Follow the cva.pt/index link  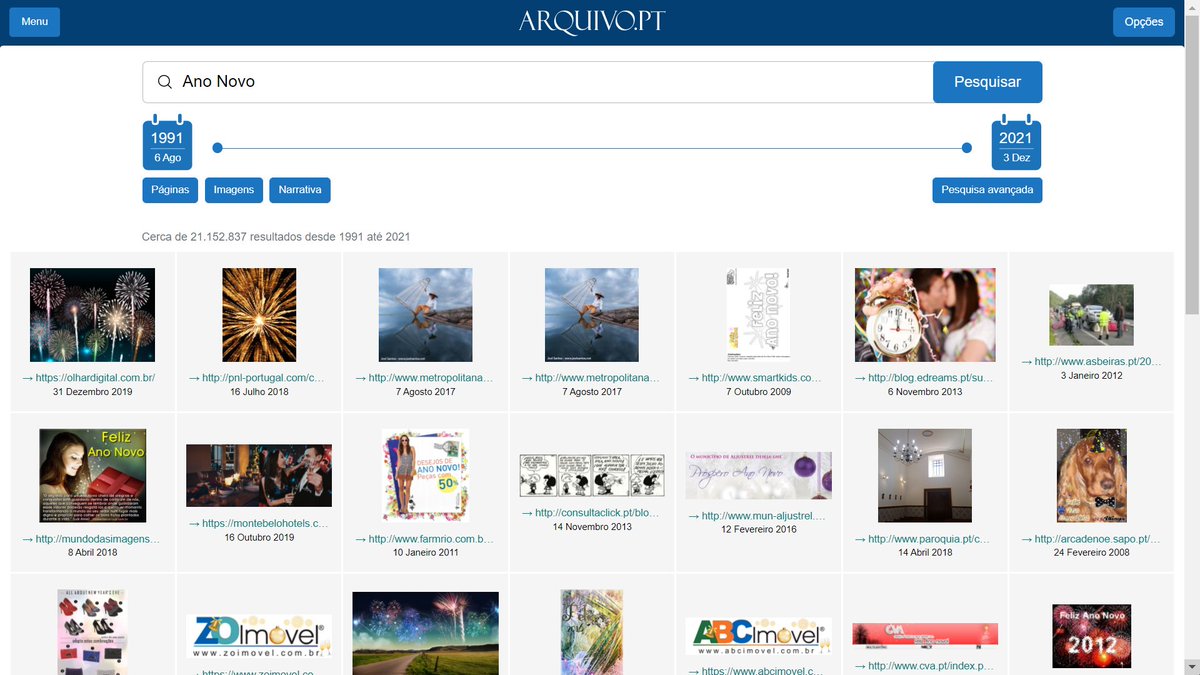click(925, 666)
